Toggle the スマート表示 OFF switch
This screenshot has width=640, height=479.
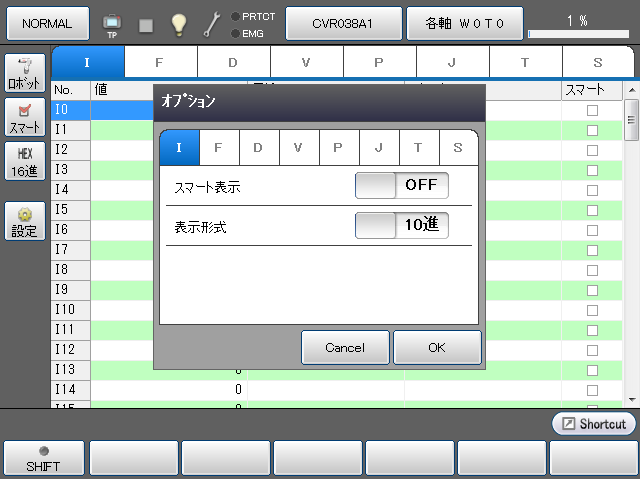[401, 186]
